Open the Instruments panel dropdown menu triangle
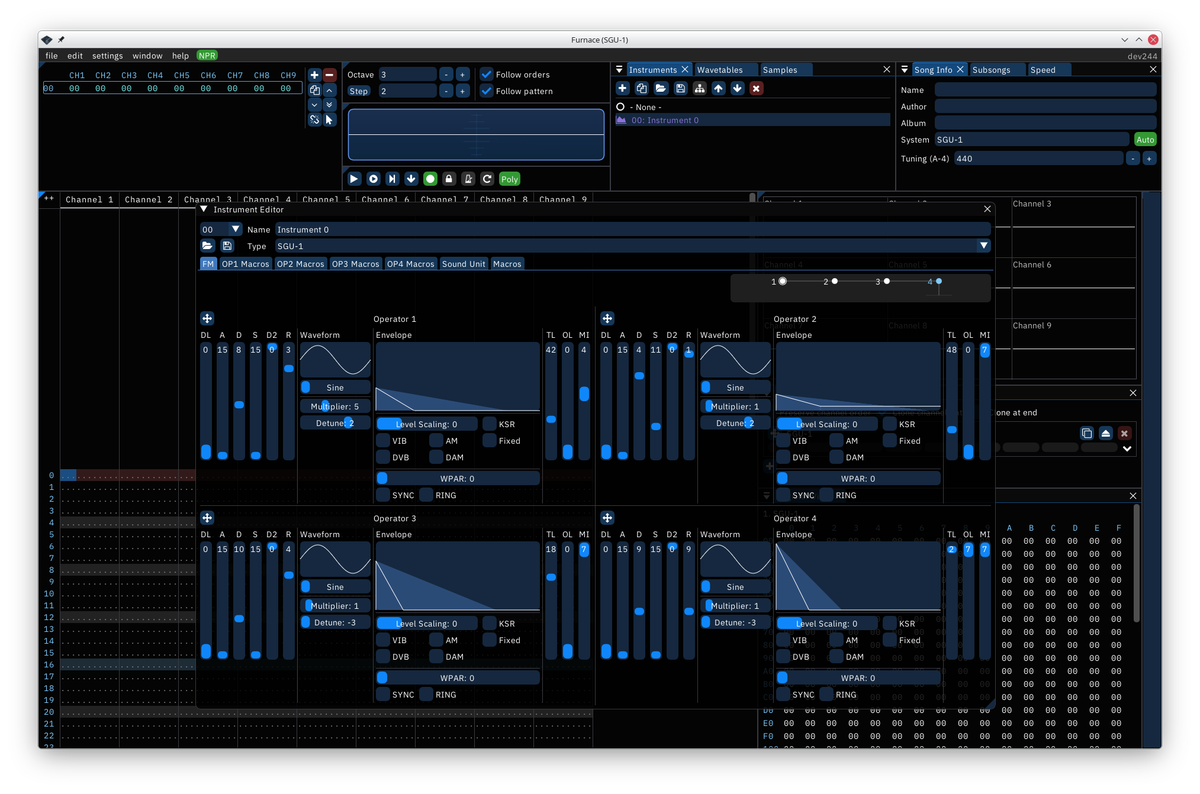Image resolution: width=1200 pixels, height=794 pixels. tap(619, 70)
